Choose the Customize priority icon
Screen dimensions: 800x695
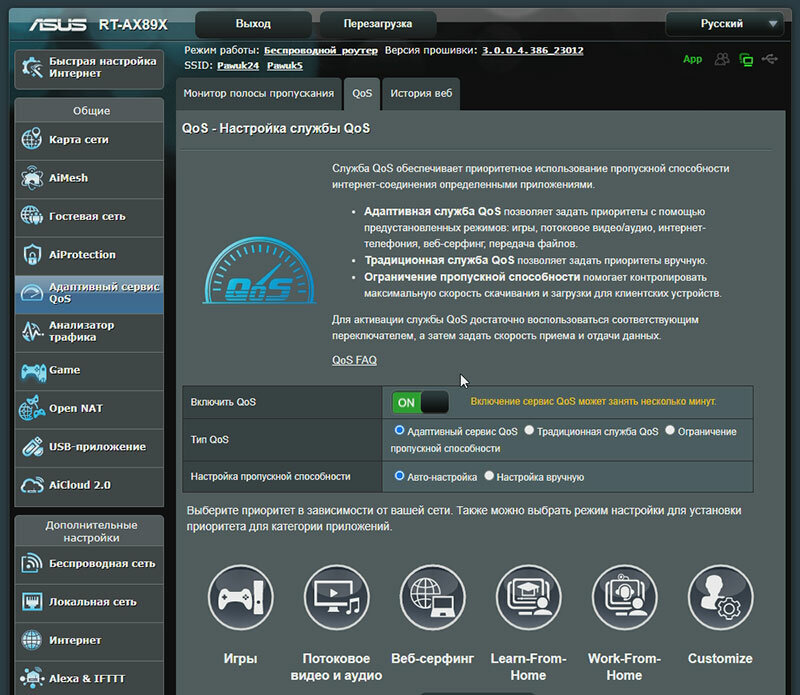point(720,598)
